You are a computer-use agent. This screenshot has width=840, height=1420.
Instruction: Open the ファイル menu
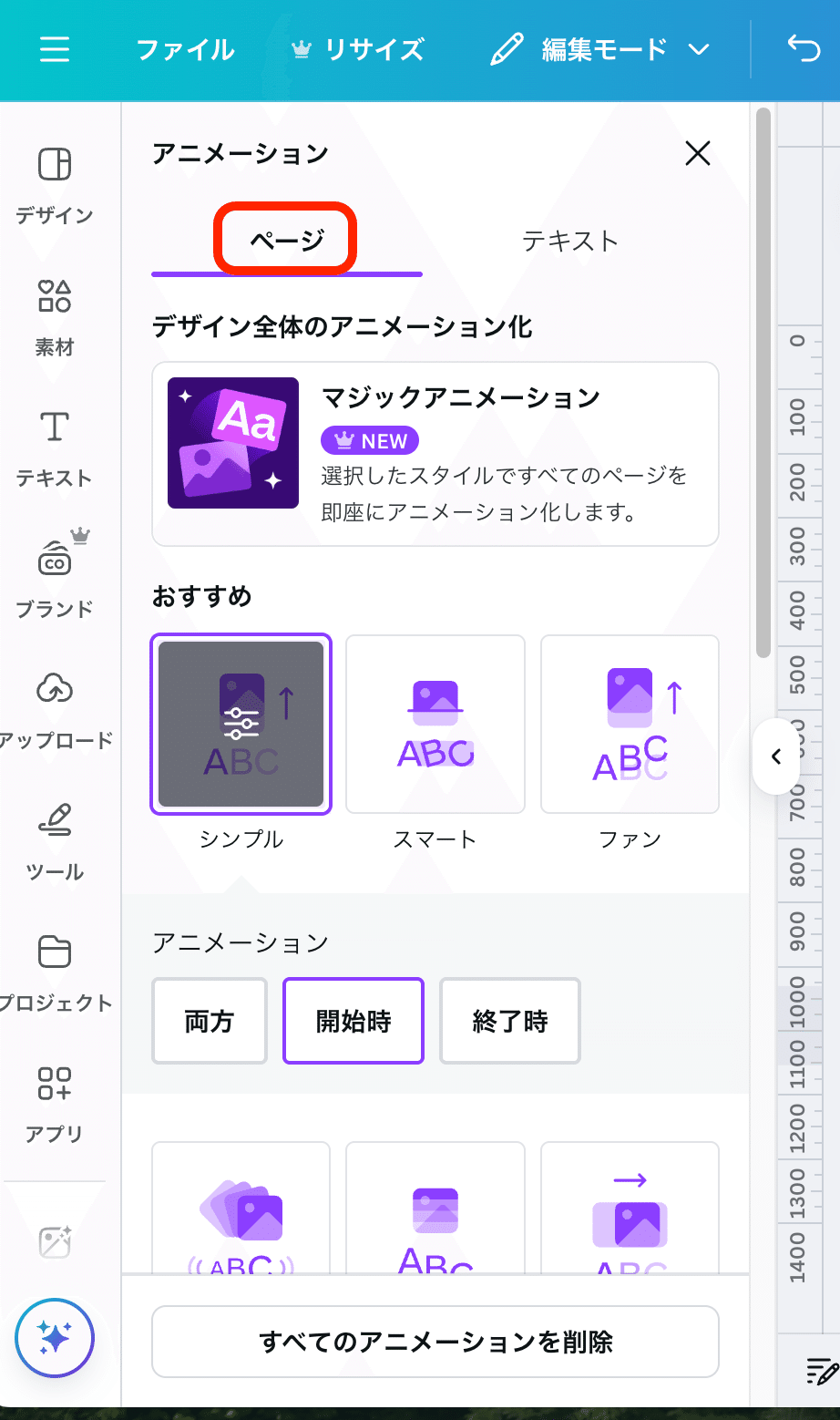coord(185,50)
